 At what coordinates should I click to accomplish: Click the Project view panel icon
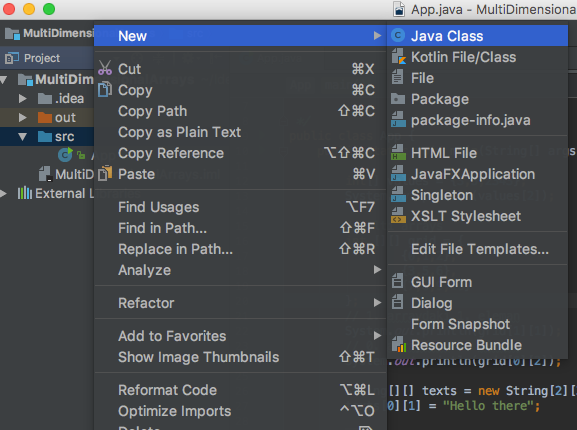(12, 58)
